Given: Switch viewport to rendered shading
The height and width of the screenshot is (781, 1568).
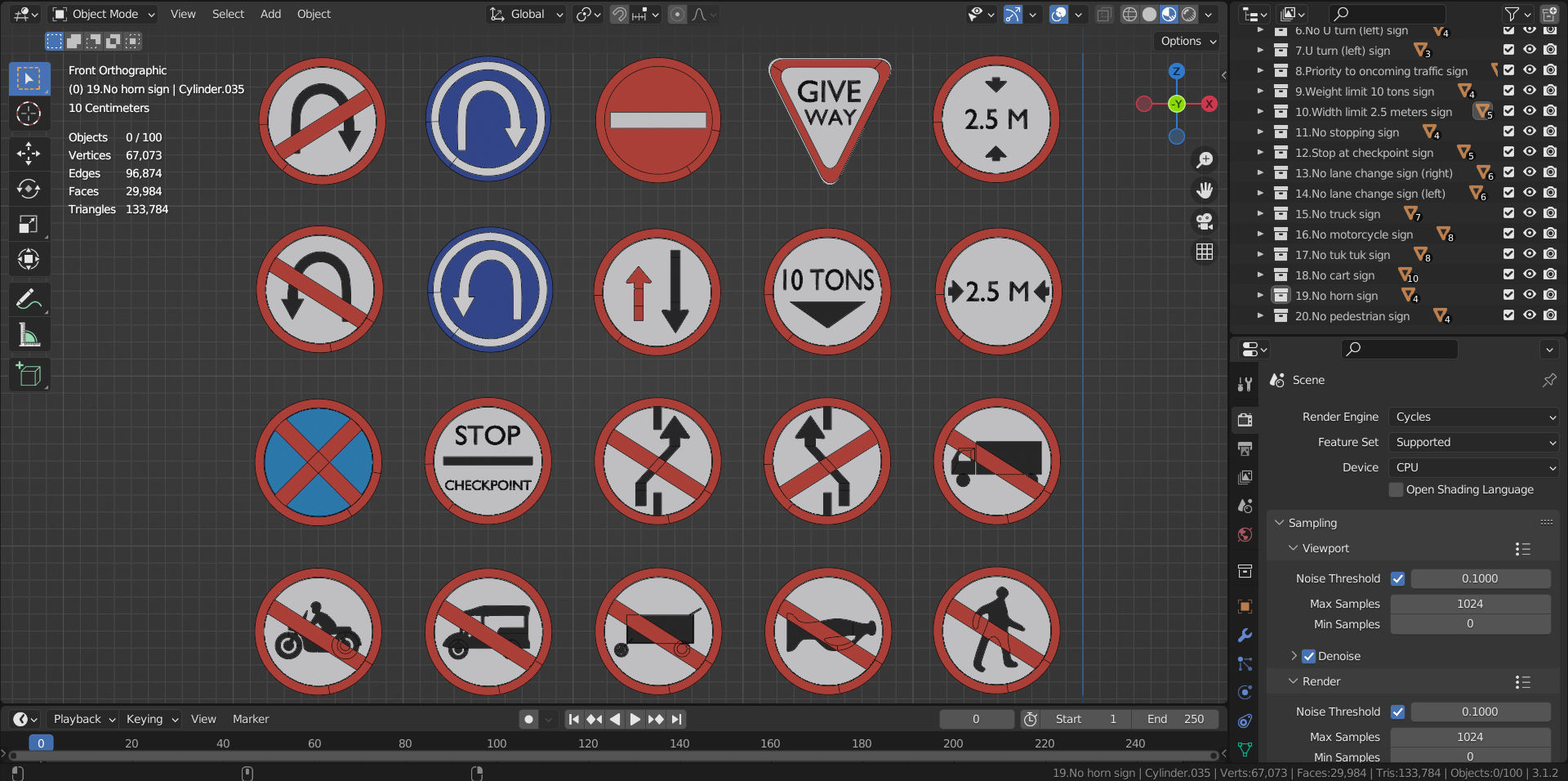Looking at the screenshot, I should point(1188,14).
